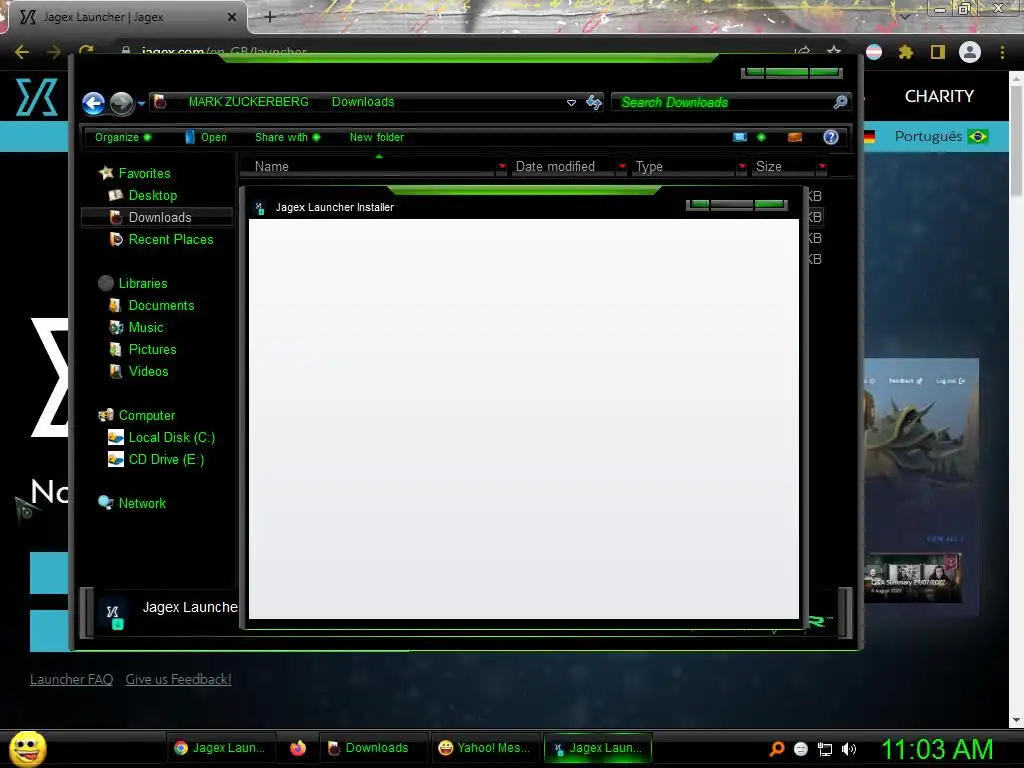Launch Firefox from the taskbar
This screenshot has height=768, width=1024.
298,748
